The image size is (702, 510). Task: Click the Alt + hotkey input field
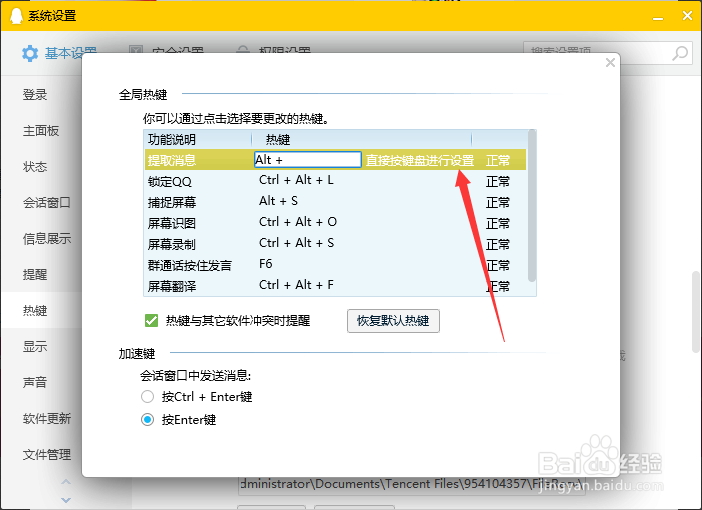tap(308, 160)
